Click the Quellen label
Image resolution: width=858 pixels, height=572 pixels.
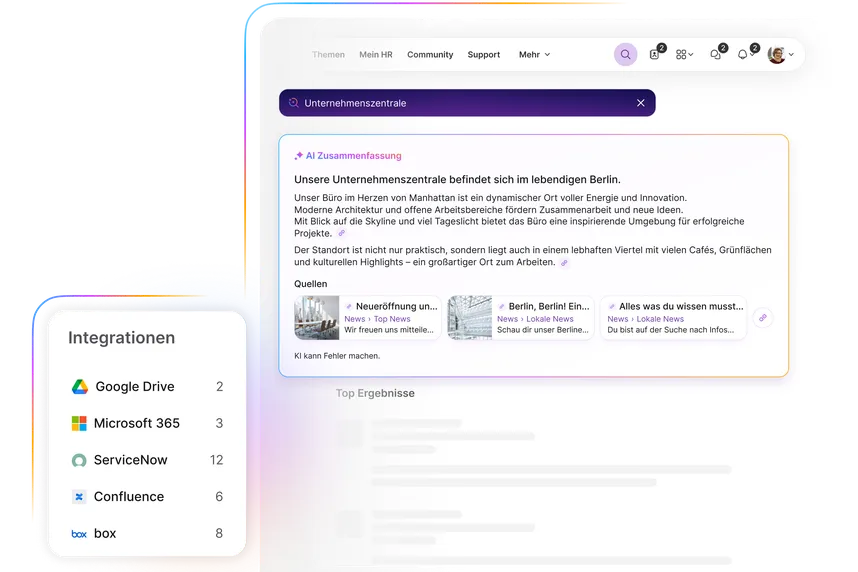click(311, 284)
